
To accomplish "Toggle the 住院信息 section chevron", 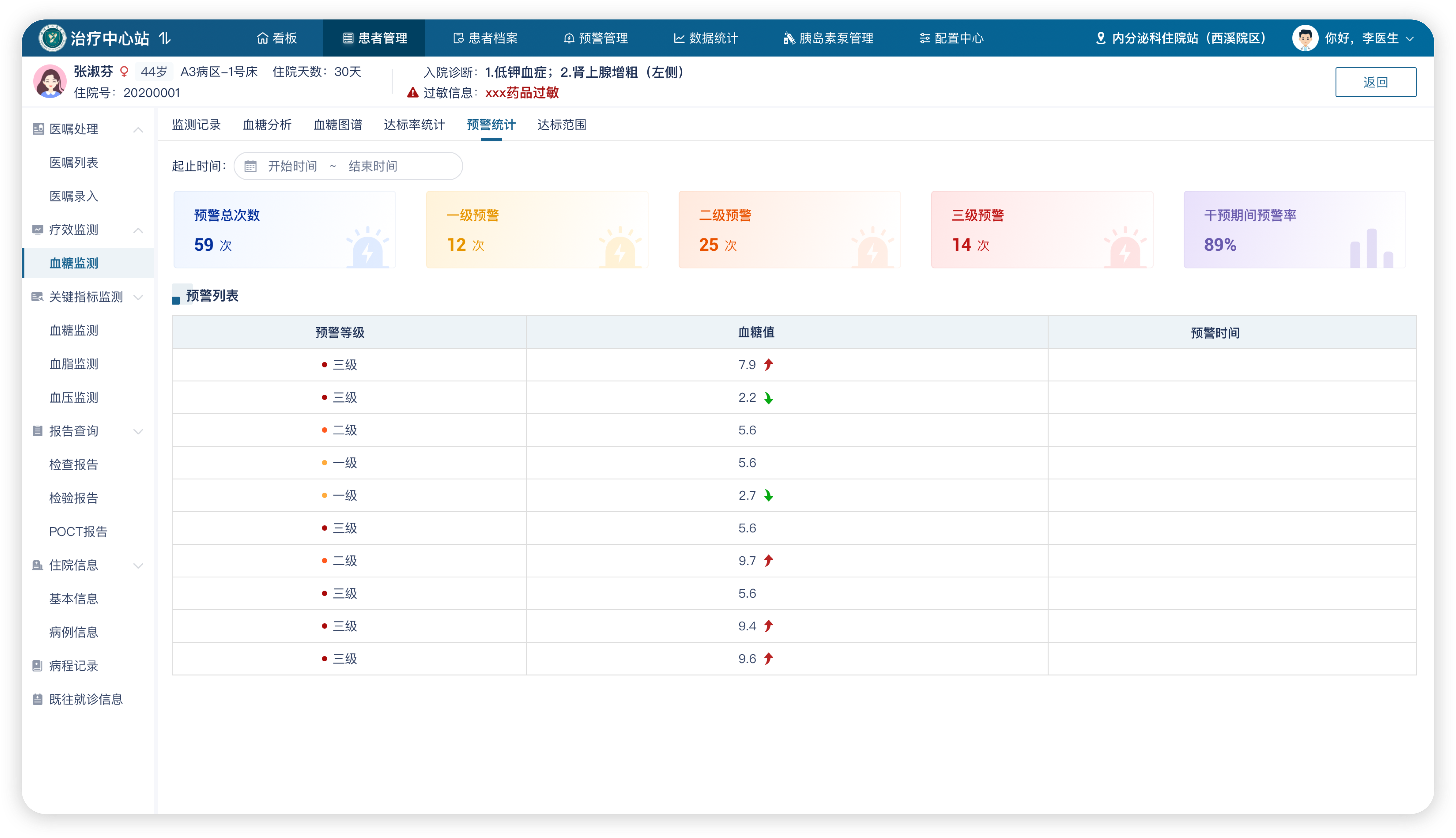I will point(138,566).
